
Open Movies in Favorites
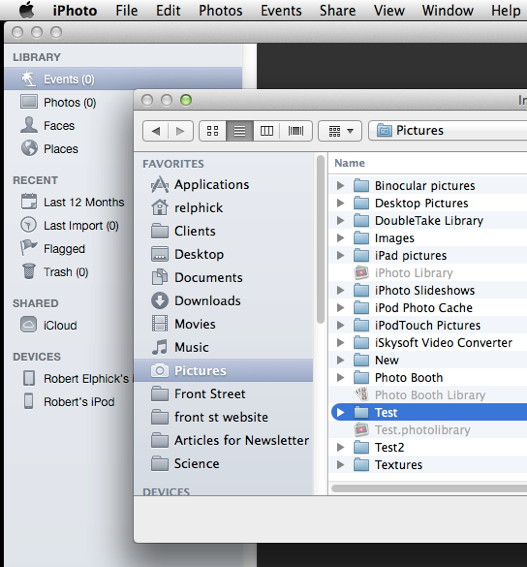point(183,324)
